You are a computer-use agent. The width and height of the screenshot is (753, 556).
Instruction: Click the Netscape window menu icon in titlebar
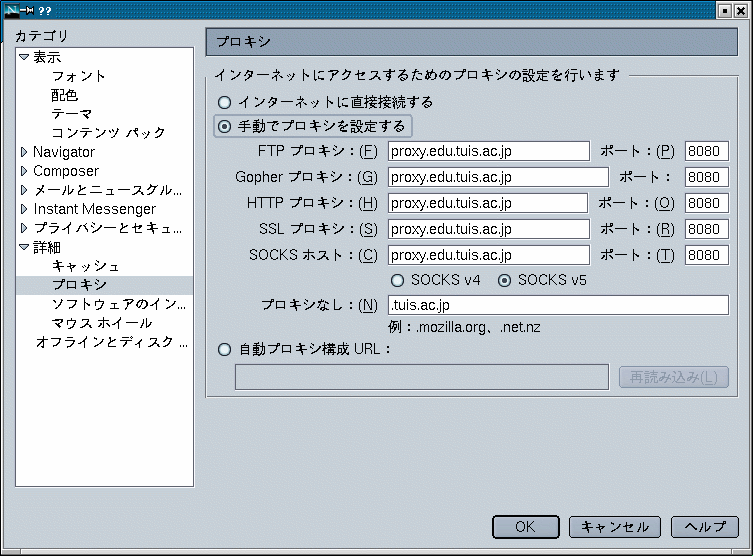(12, 10)
